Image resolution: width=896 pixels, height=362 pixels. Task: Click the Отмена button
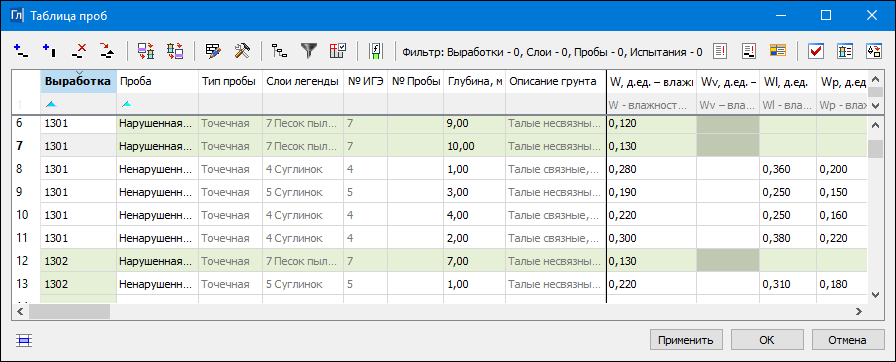[847, 340]
